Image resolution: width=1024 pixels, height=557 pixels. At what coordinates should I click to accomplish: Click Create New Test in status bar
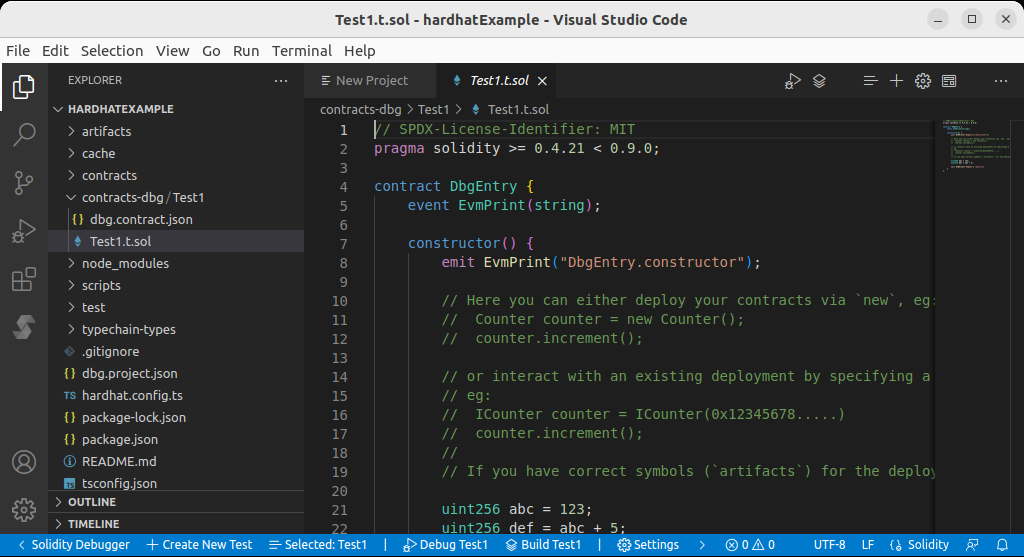click(199, 545)
